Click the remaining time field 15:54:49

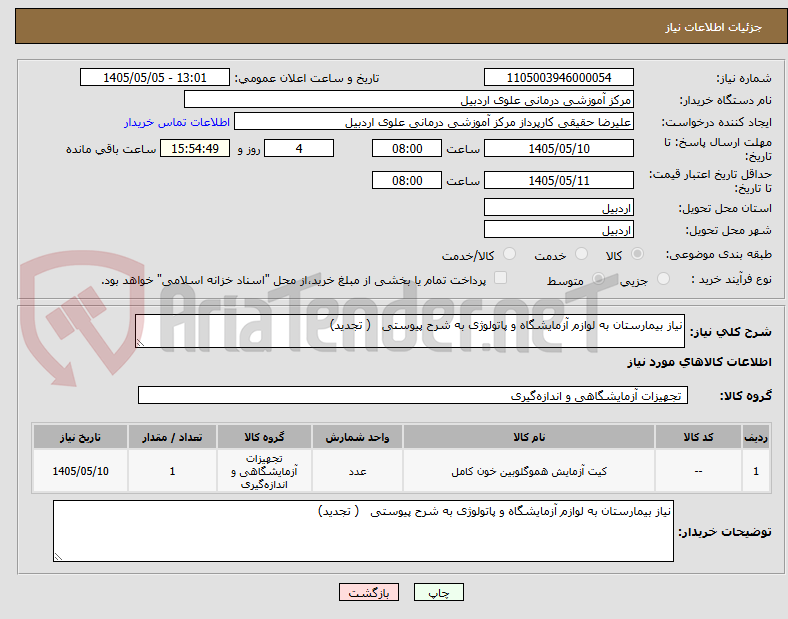coord(195,148)
